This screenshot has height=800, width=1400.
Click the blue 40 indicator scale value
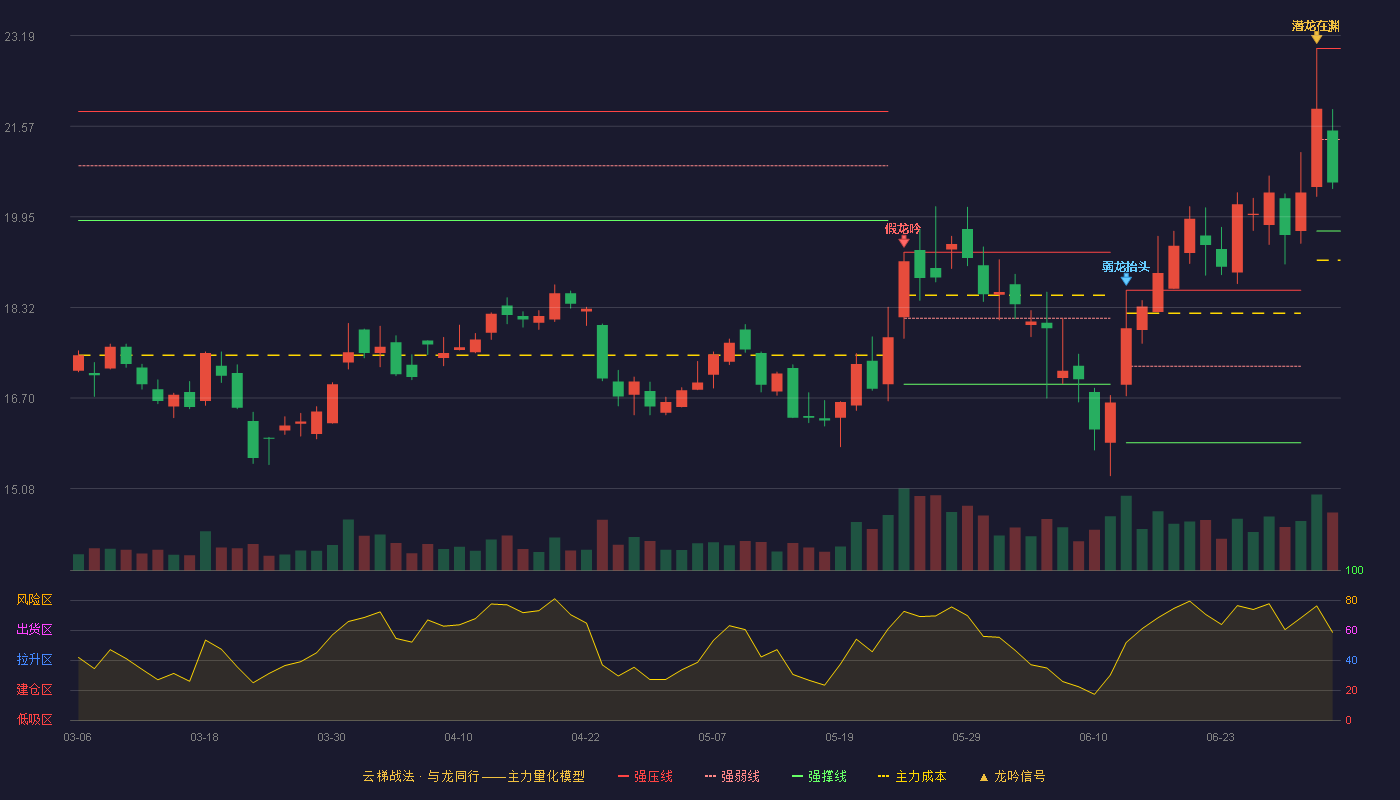(1351, 660)
